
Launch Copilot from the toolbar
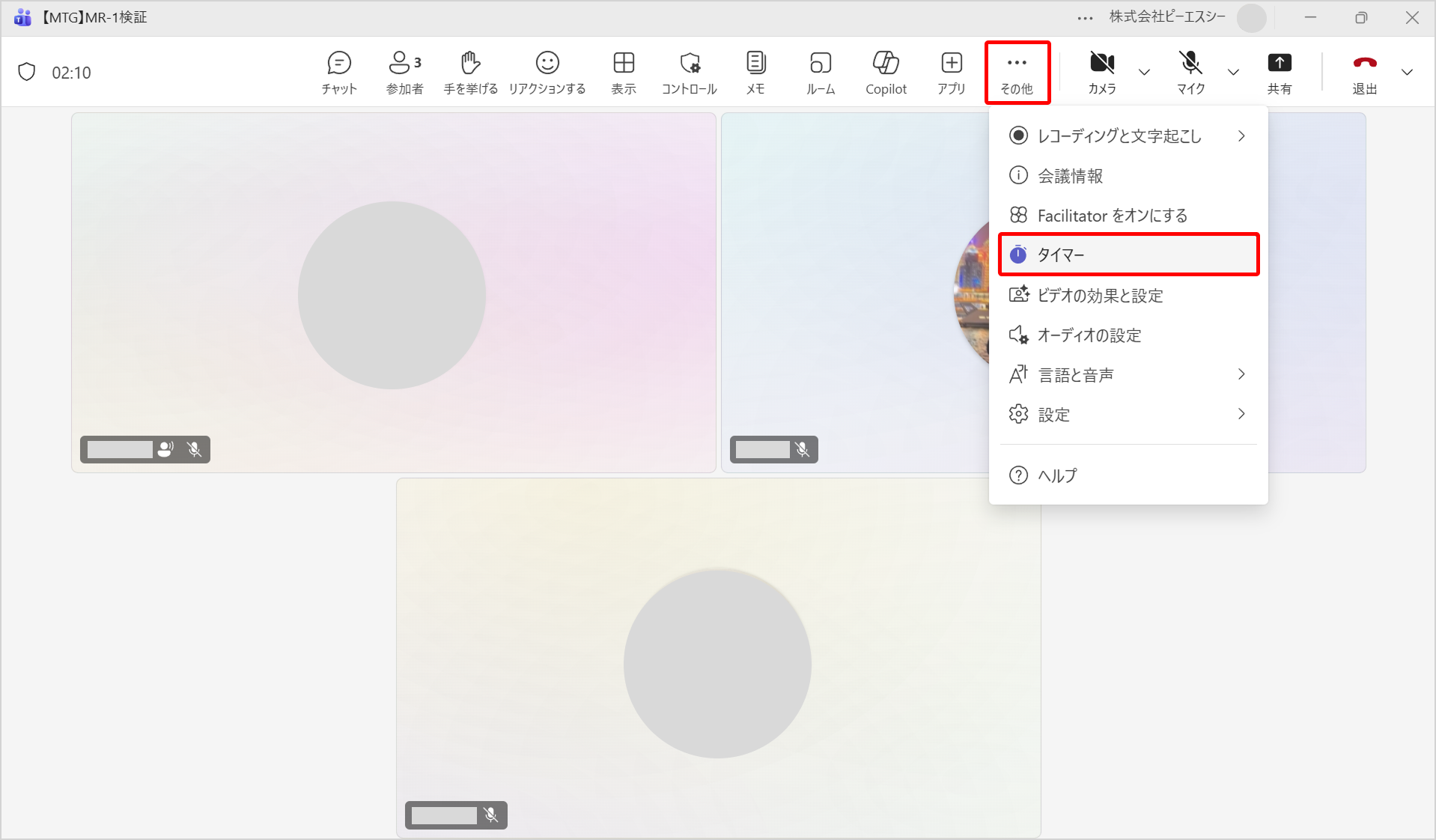point(886,73)
